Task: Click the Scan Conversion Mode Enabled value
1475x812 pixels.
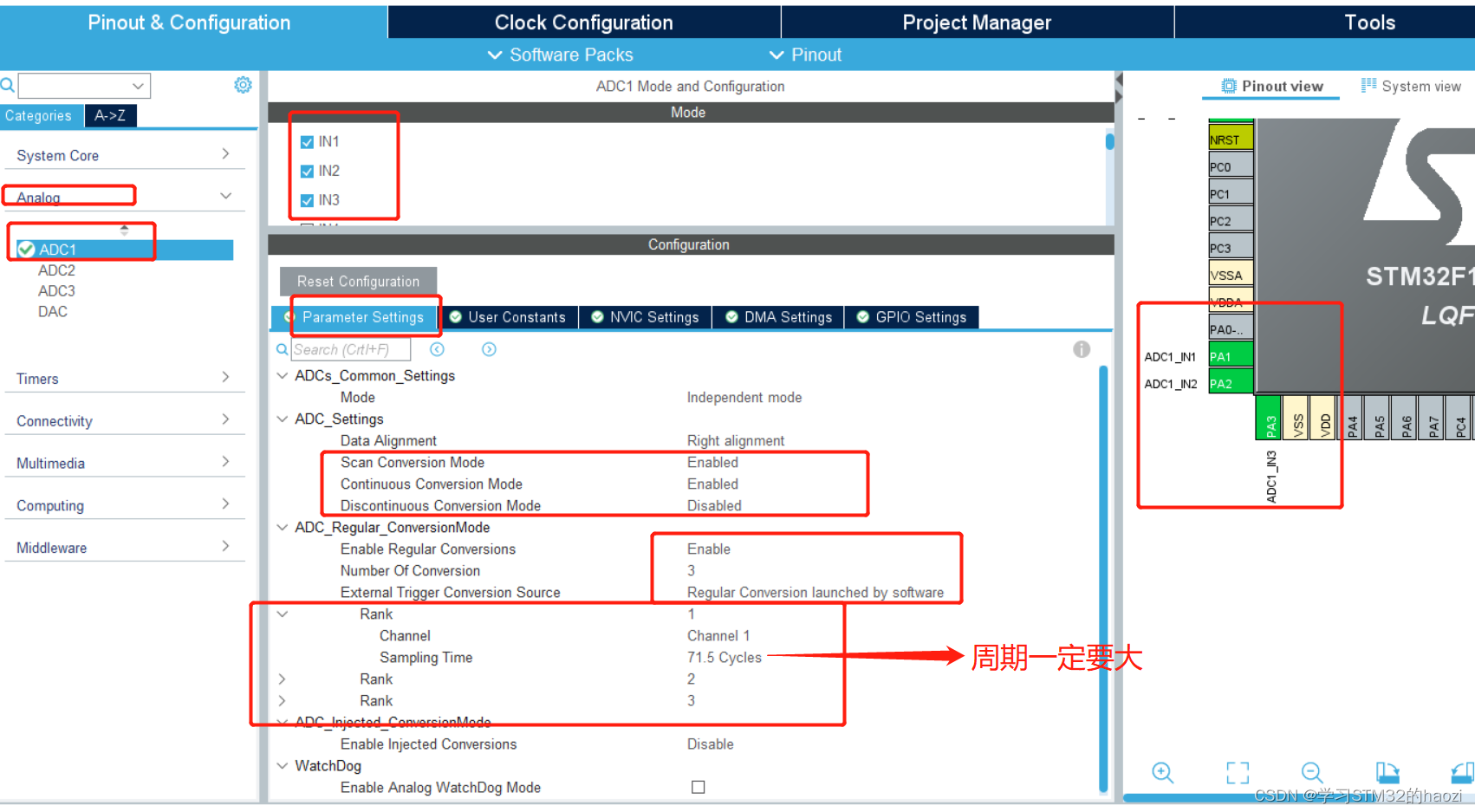Action: 712,463
